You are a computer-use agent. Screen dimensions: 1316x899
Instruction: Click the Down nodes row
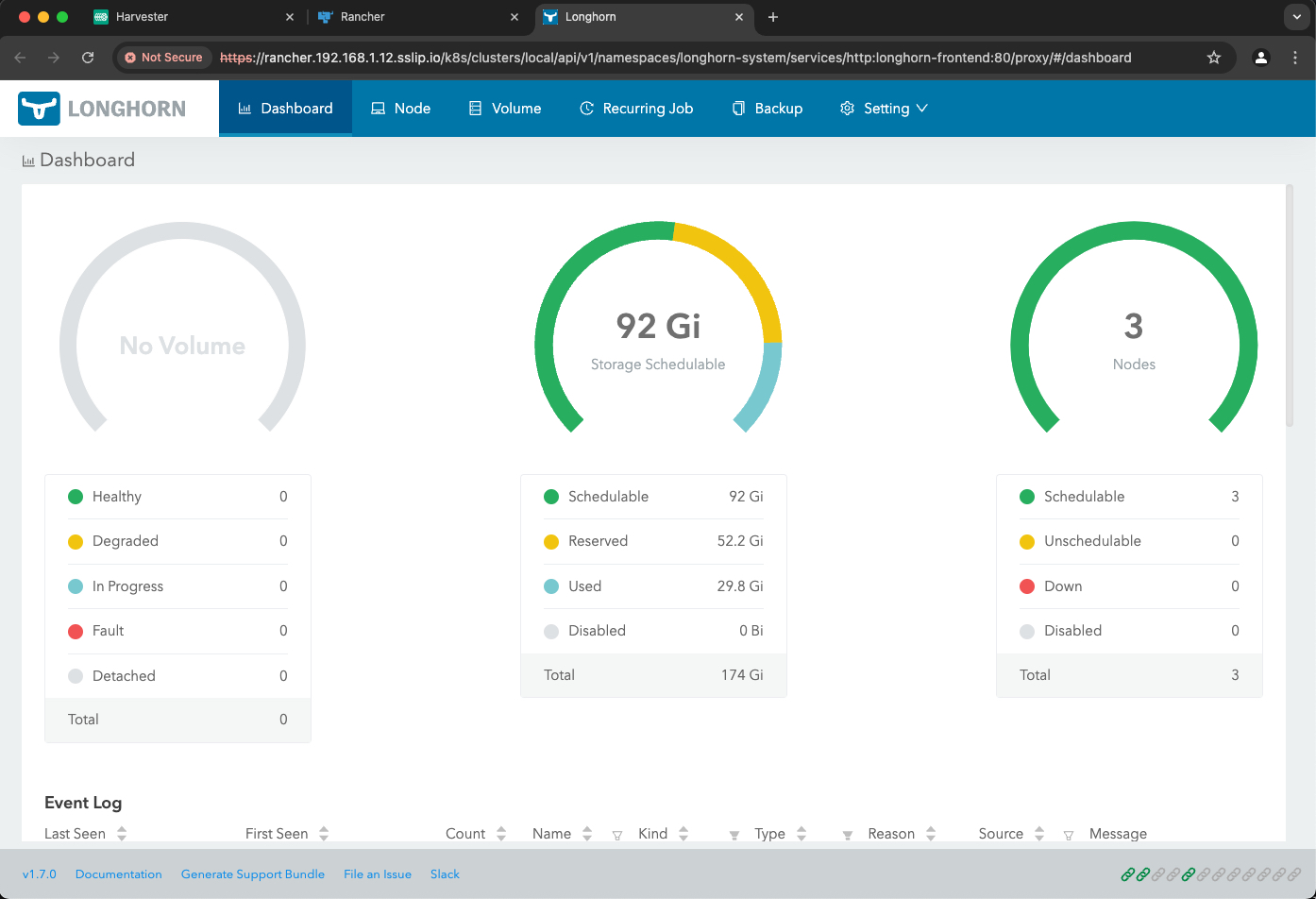click(x=1129, y=586)
